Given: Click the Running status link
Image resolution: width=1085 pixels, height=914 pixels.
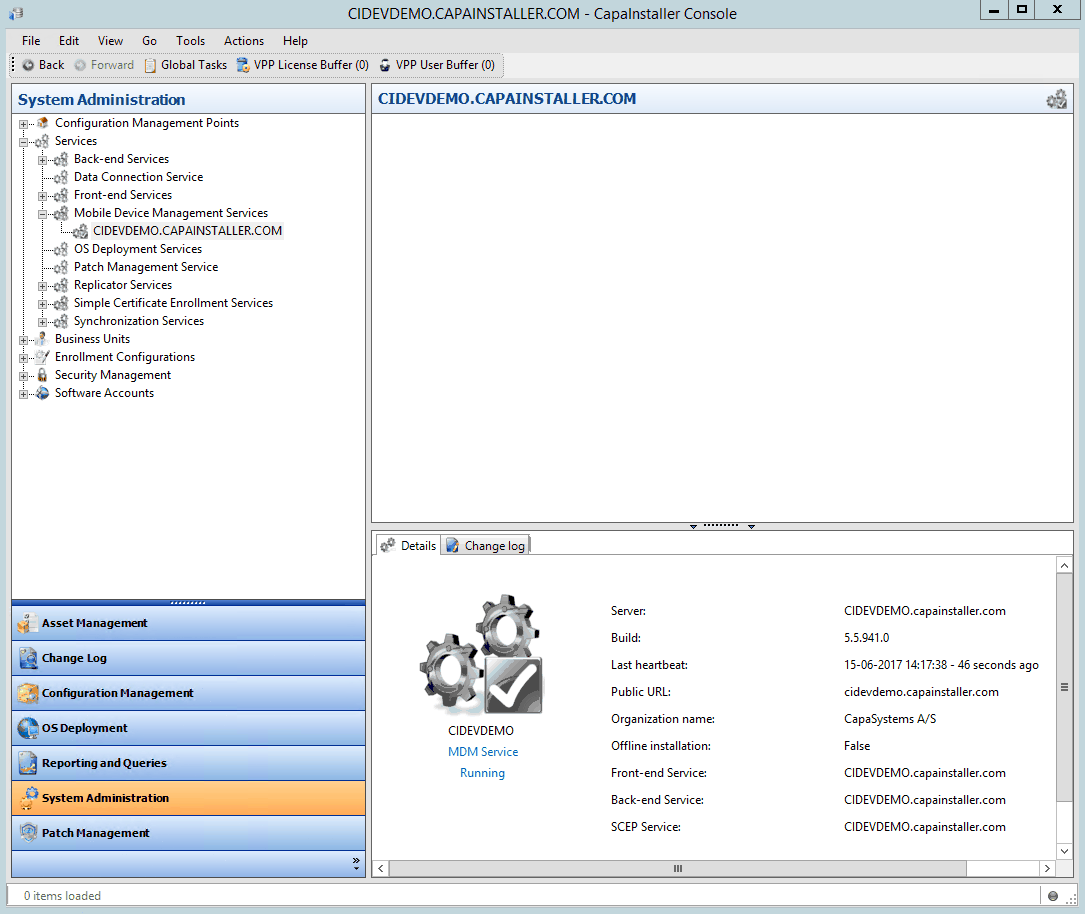Looking at the screenshot, I should tap(482, 773).
